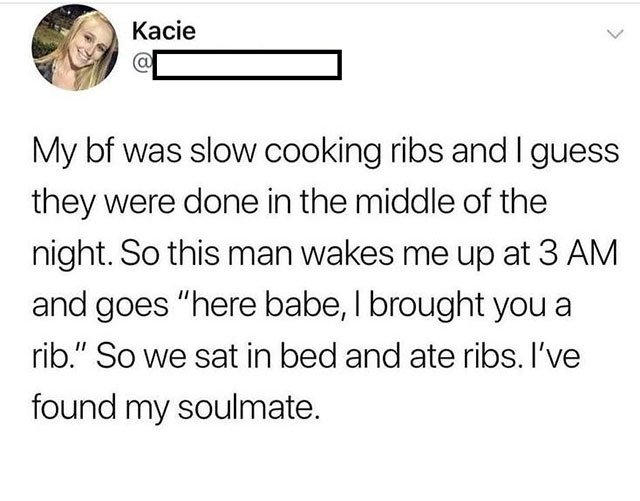Click the @ symbol before the handle
640x501 pixels.
click(145, 69)
